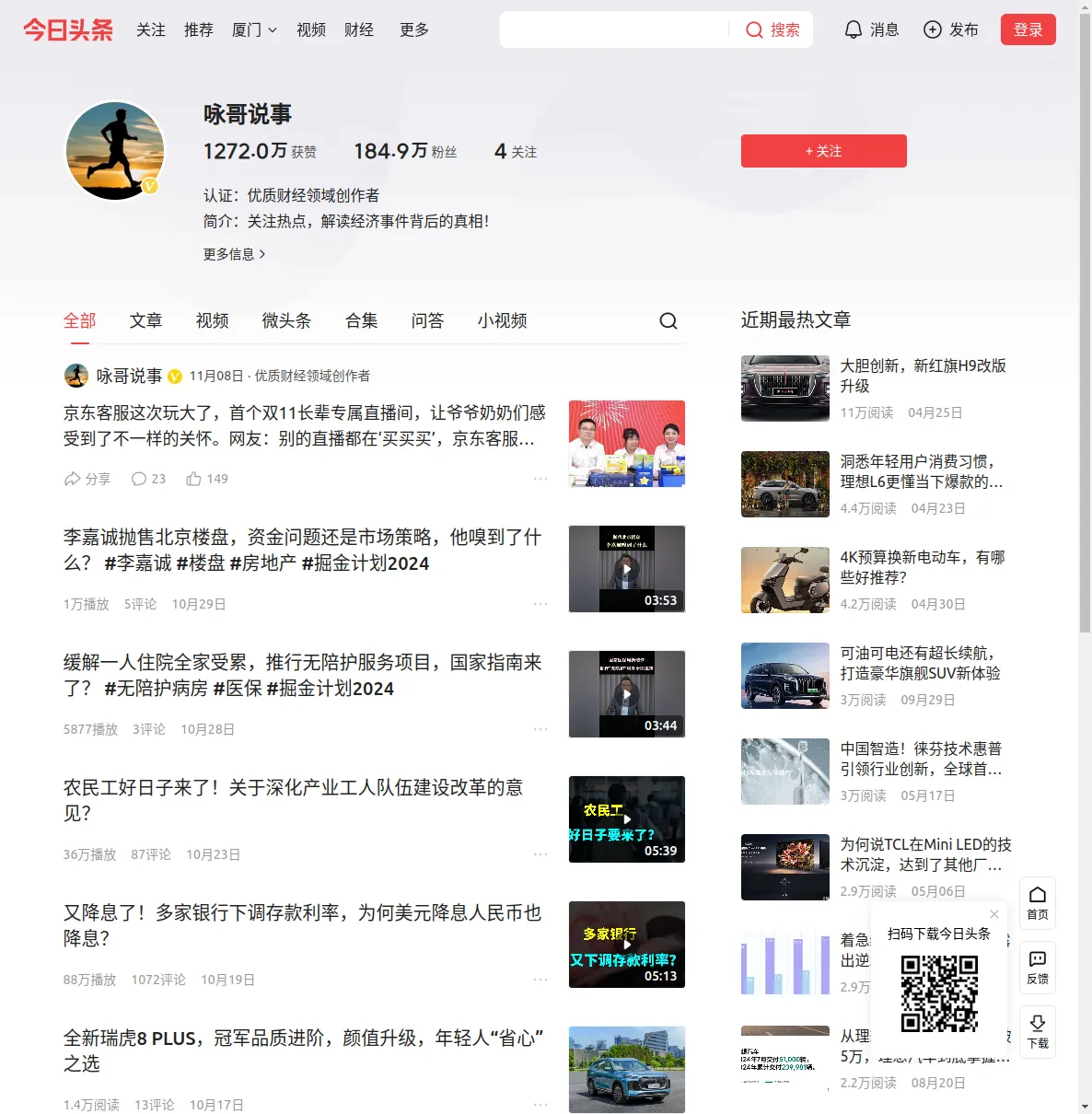Switch to the 合集 tab
Screen dimensions: 1092x1114
pos(362,320)
